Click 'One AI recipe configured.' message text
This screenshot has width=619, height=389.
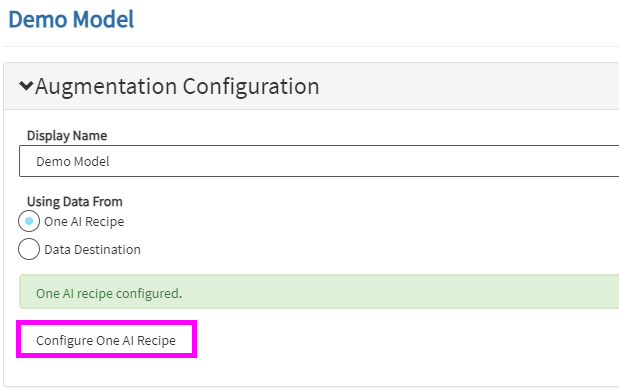point(109,293)
